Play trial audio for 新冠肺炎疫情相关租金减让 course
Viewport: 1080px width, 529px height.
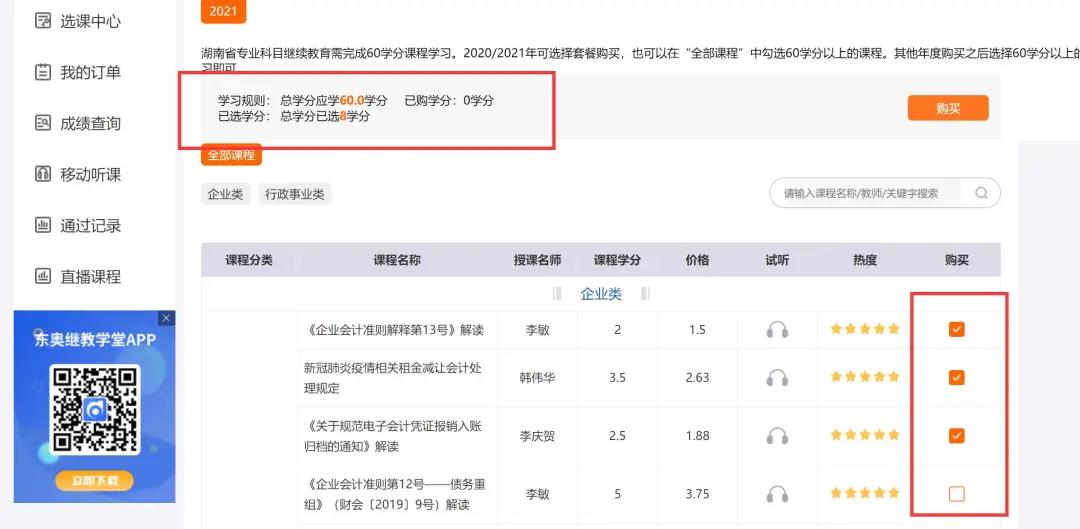777,378
